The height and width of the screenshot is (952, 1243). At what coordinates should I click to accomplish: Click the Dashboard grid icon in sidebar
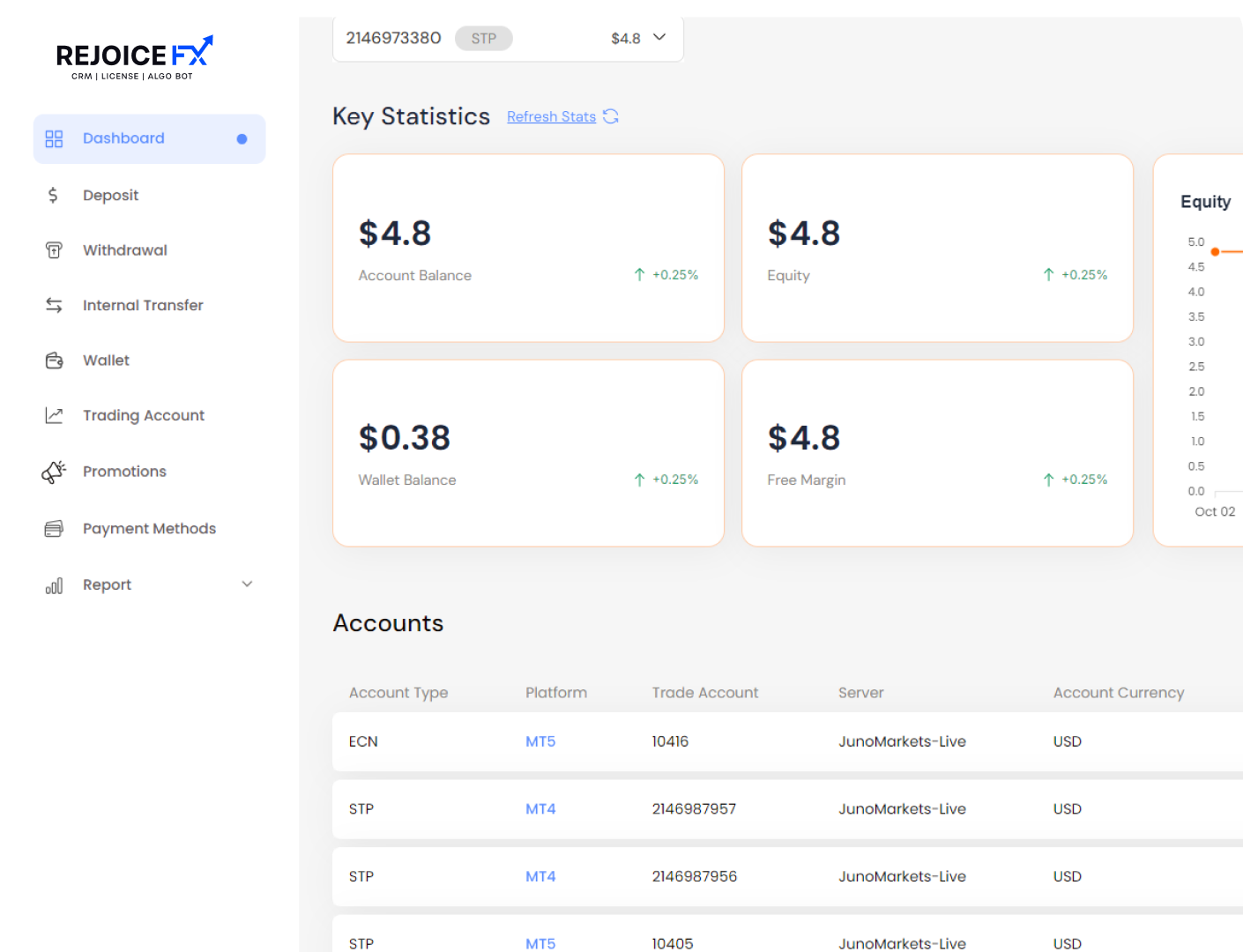(54, 139)
